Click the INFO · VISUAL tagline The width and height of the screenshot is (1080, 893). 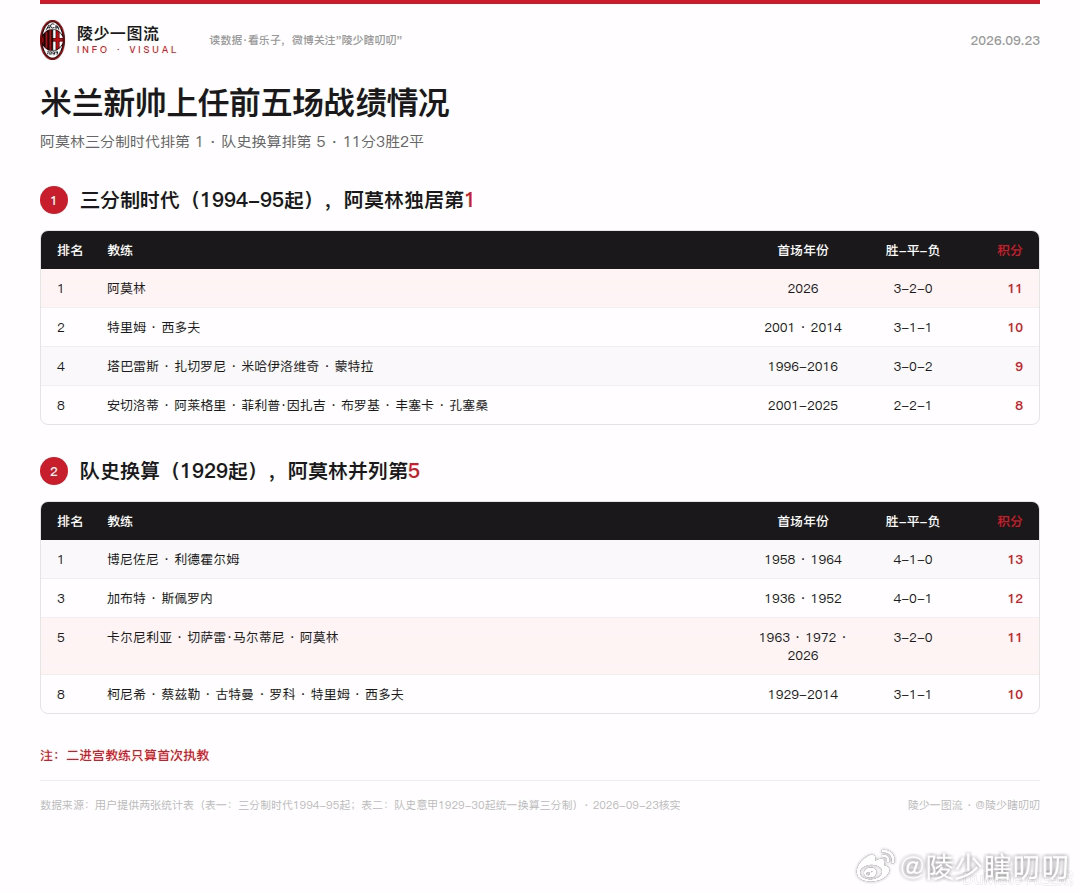point(127,50)
